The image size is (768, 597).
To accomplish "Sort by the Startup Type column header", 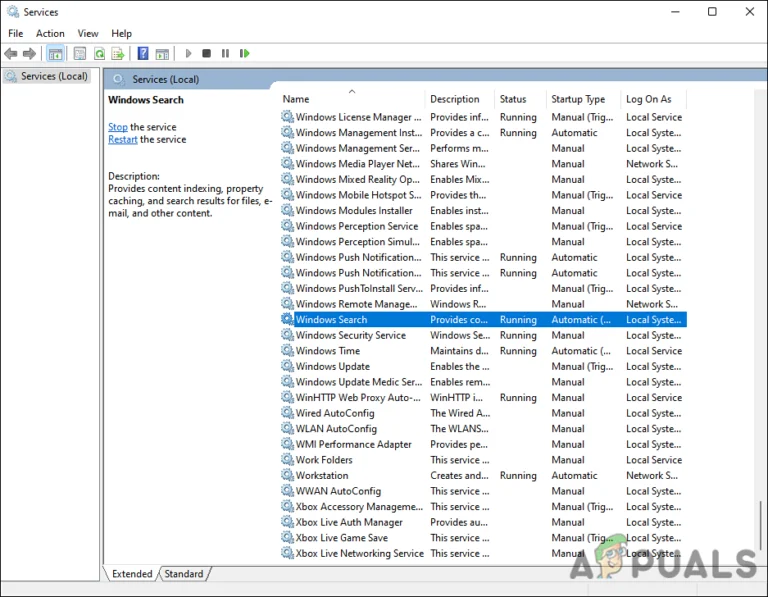I will pos(584,99).
